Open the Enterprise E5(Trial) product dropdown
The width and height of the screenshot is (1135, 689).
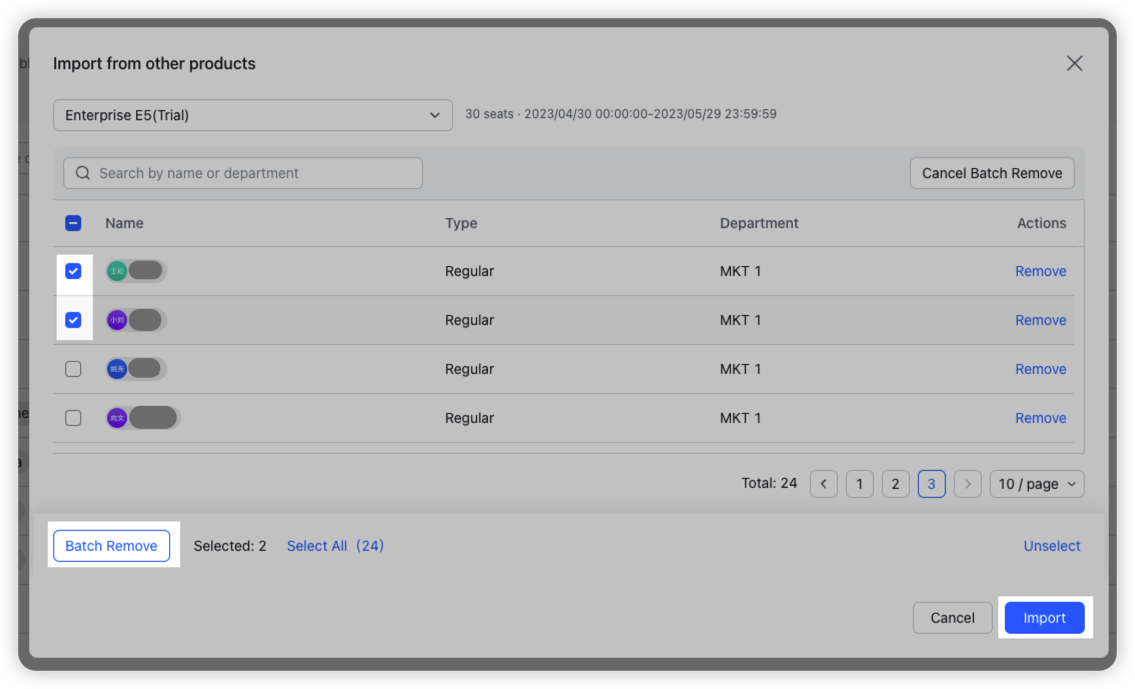click(252, 115)
